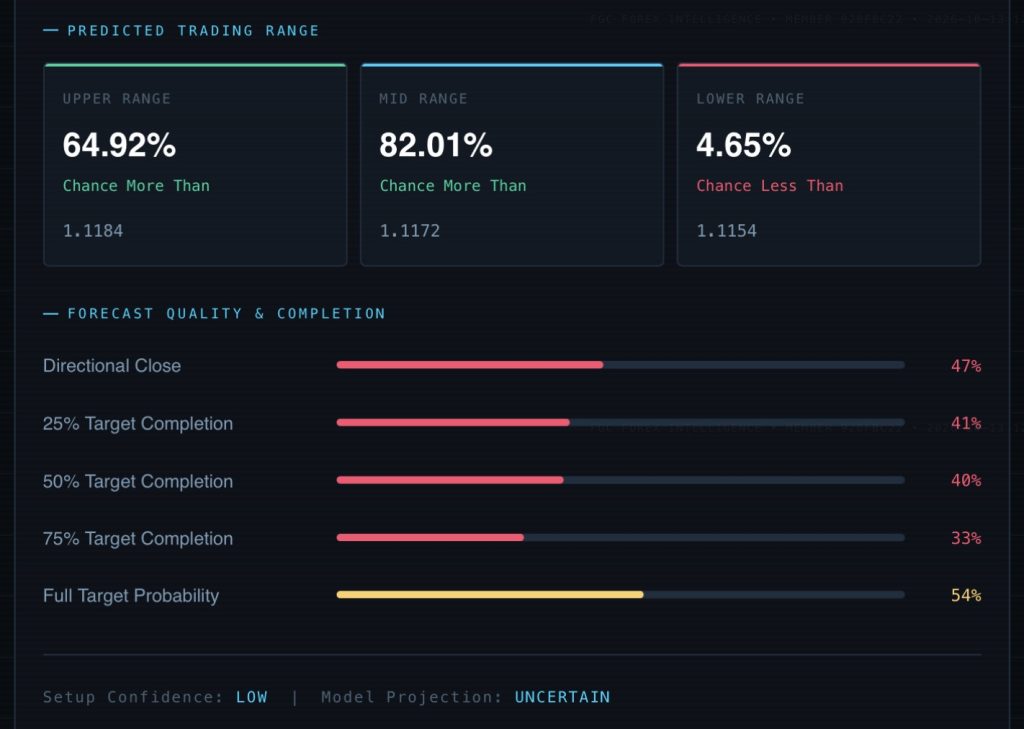
Task: Click the Predicted Trading Range section heading
Action: click(193, 31)
